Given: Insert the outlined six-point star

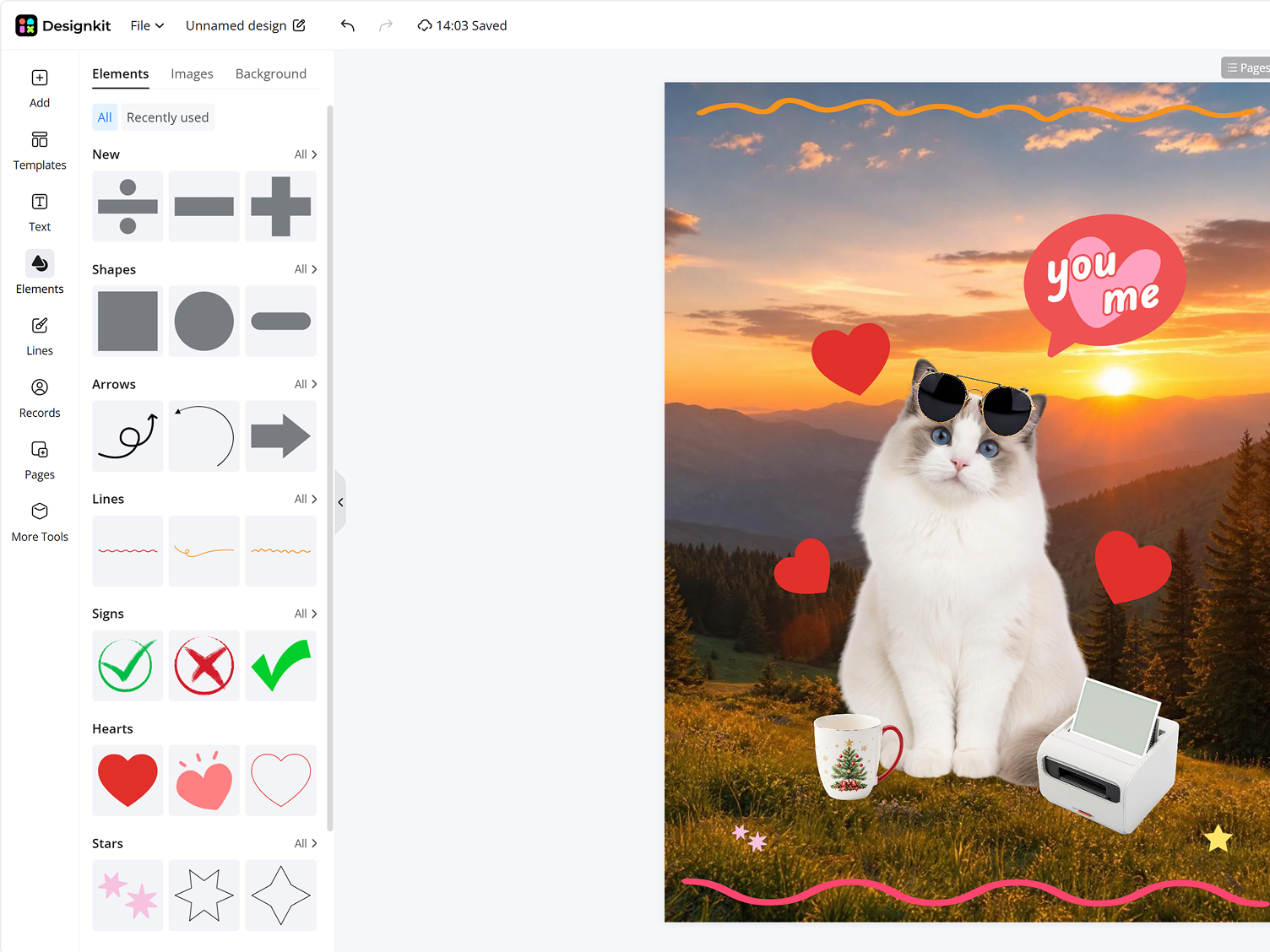Looking at the screenshot, I should click(204, 895).
